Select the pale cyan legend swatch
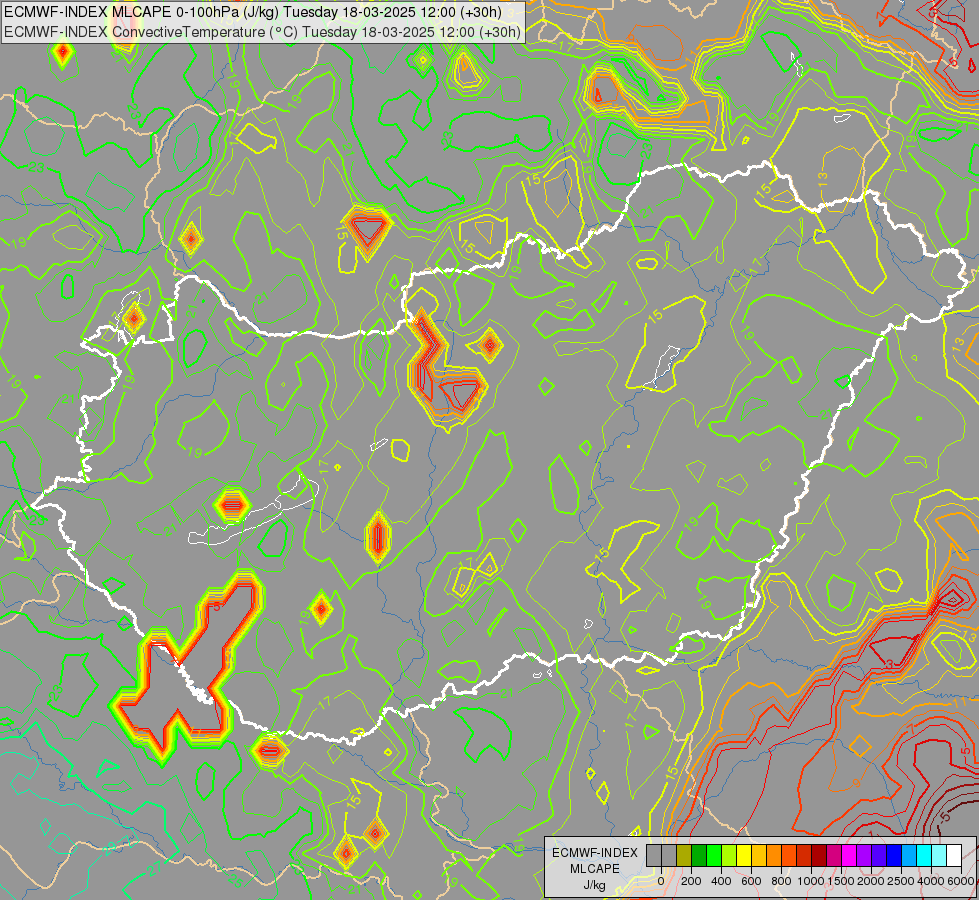This screenshot has width=979, height=900. coord(940,855)
